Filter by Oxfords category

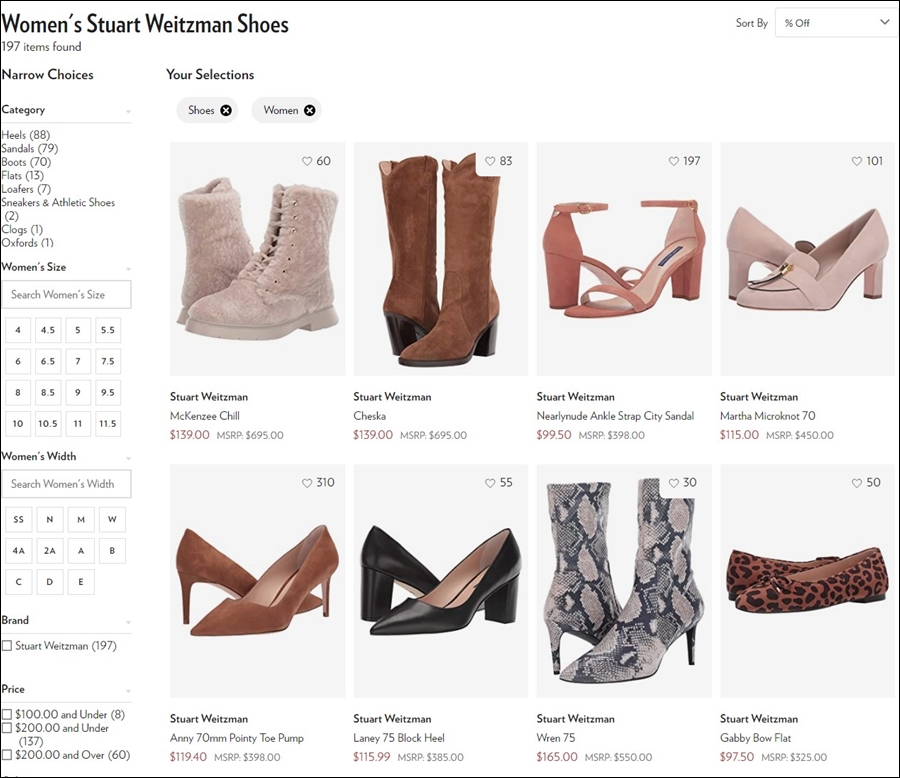pos(28,243)
